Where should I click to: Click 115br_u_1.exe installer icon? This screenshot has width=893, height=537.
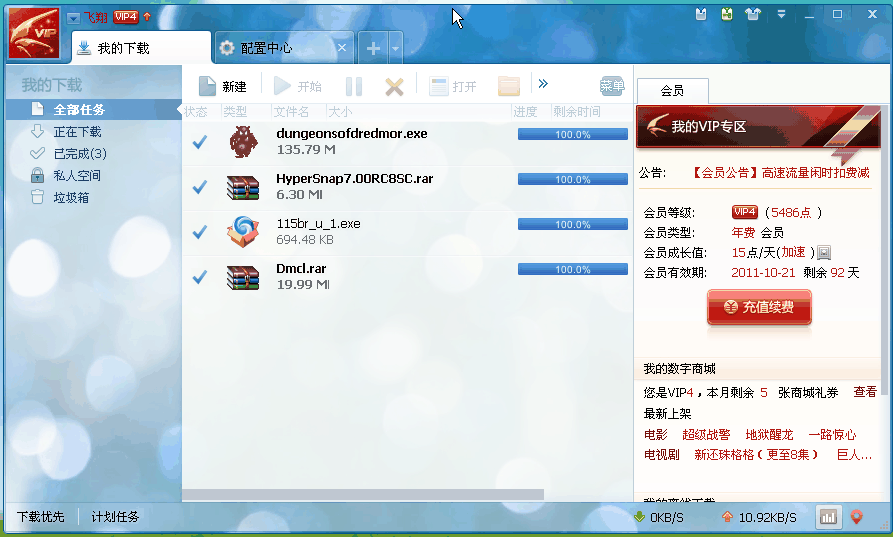[243, 232]
